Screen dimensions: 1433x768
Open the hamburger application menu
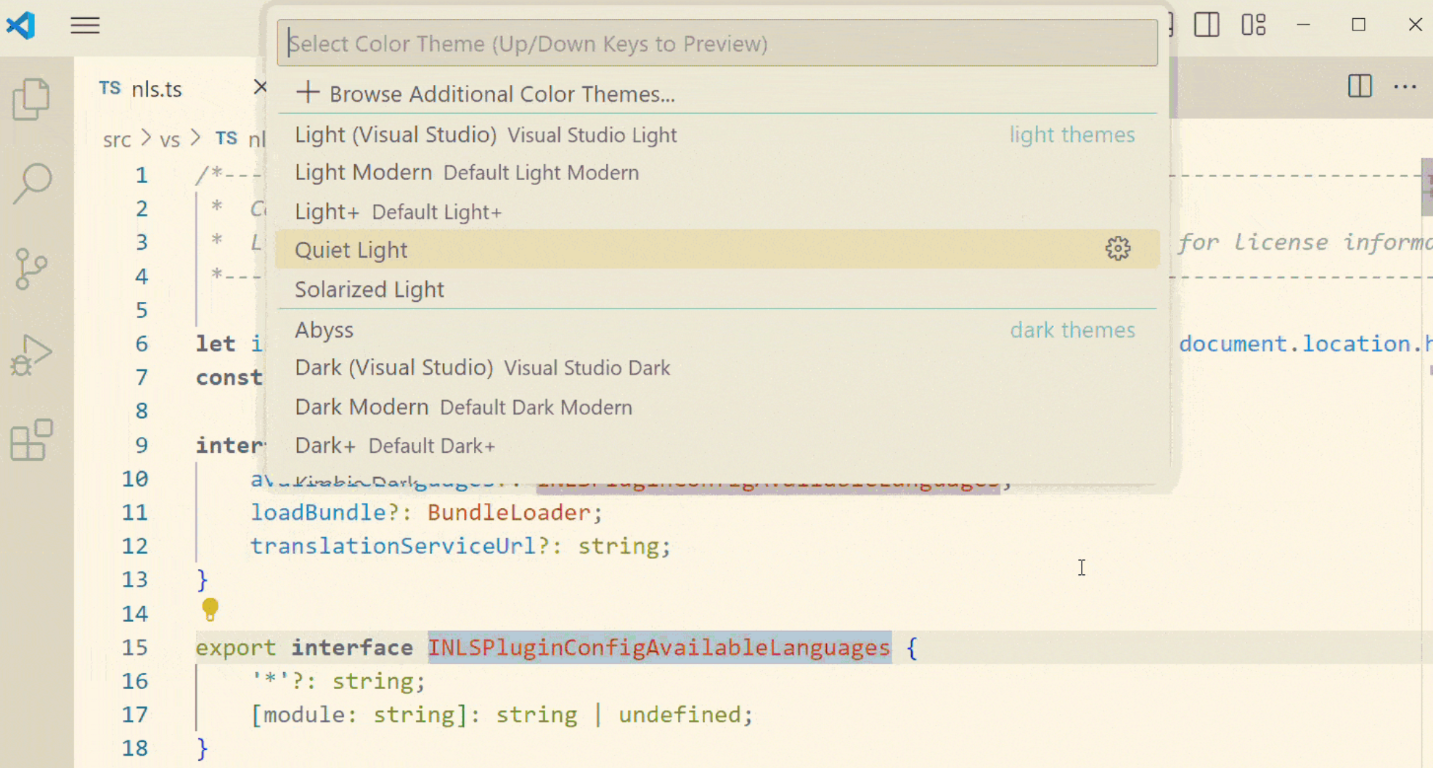click(x=85, y=26)
